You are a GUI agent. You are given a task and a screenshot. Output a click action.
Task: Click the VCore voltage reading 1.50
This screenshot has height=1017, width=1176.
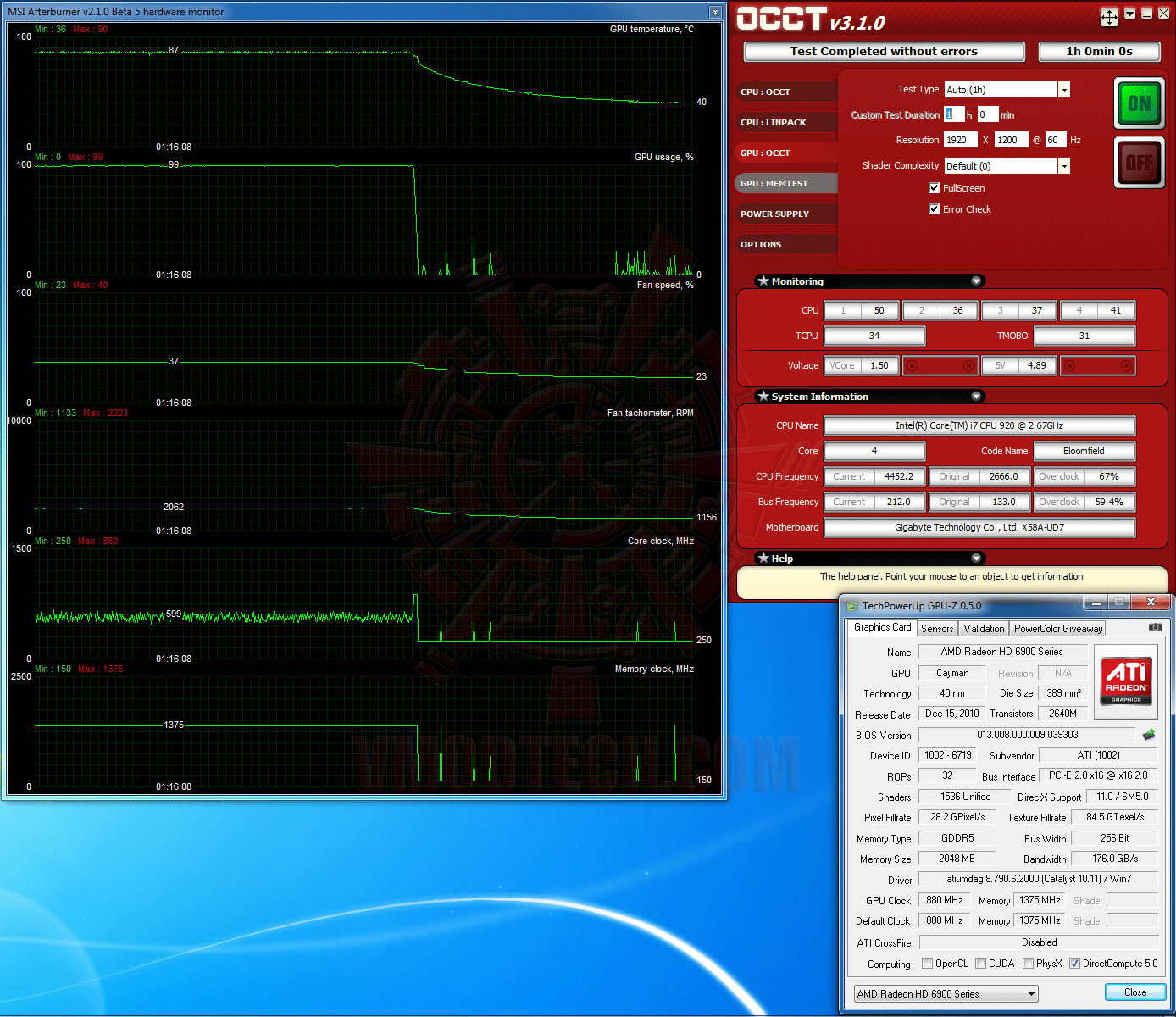(879, 365)
